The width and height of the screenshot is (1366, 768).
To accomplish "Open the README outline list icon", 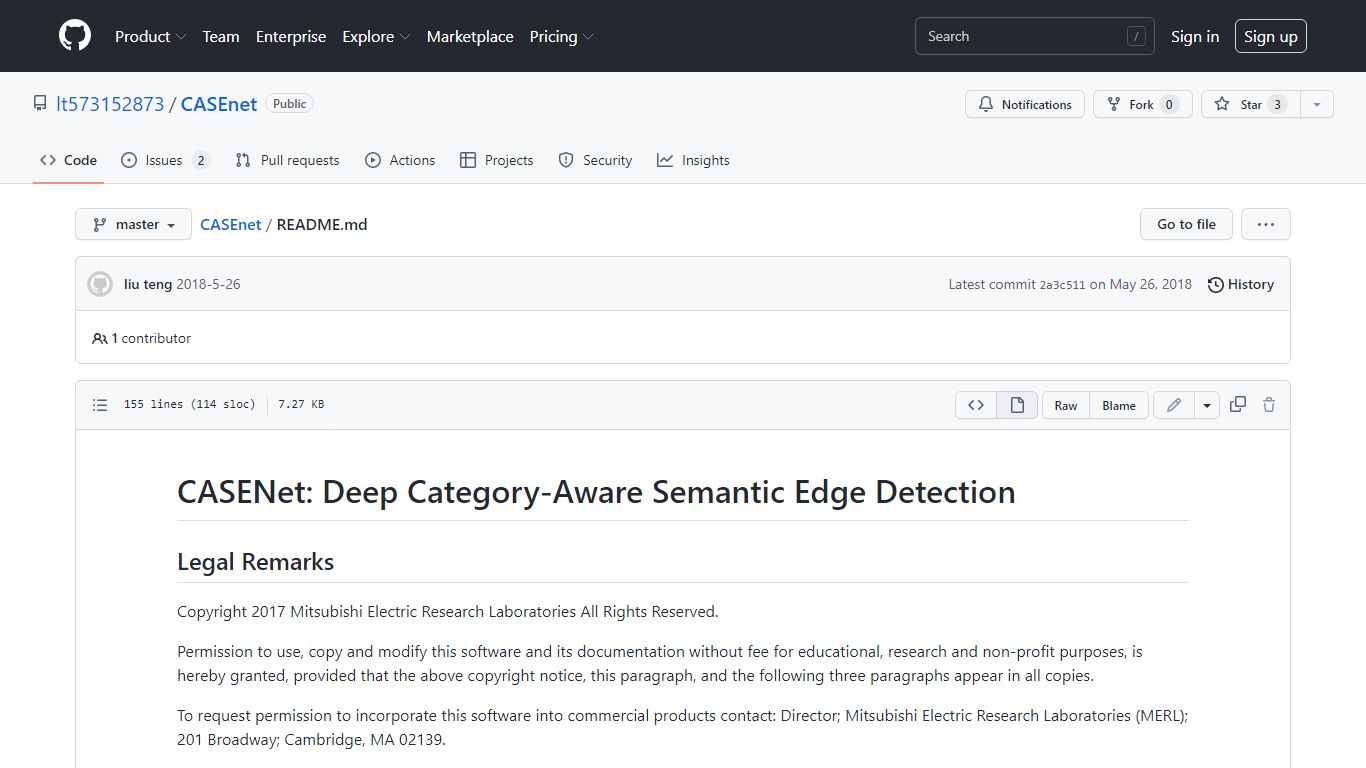I will (x=100, y=405).
